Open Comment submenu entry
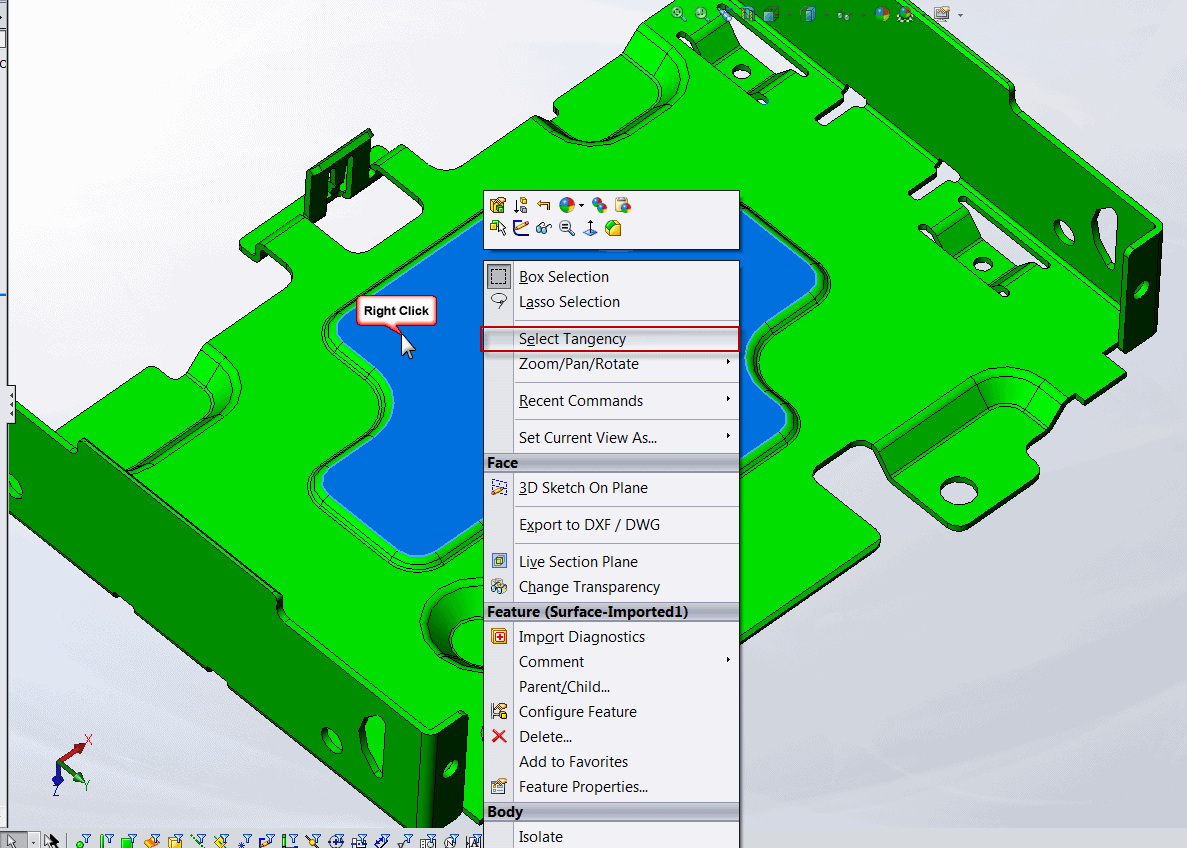This screenshot has width=1187, height=848. pos(612,662)
